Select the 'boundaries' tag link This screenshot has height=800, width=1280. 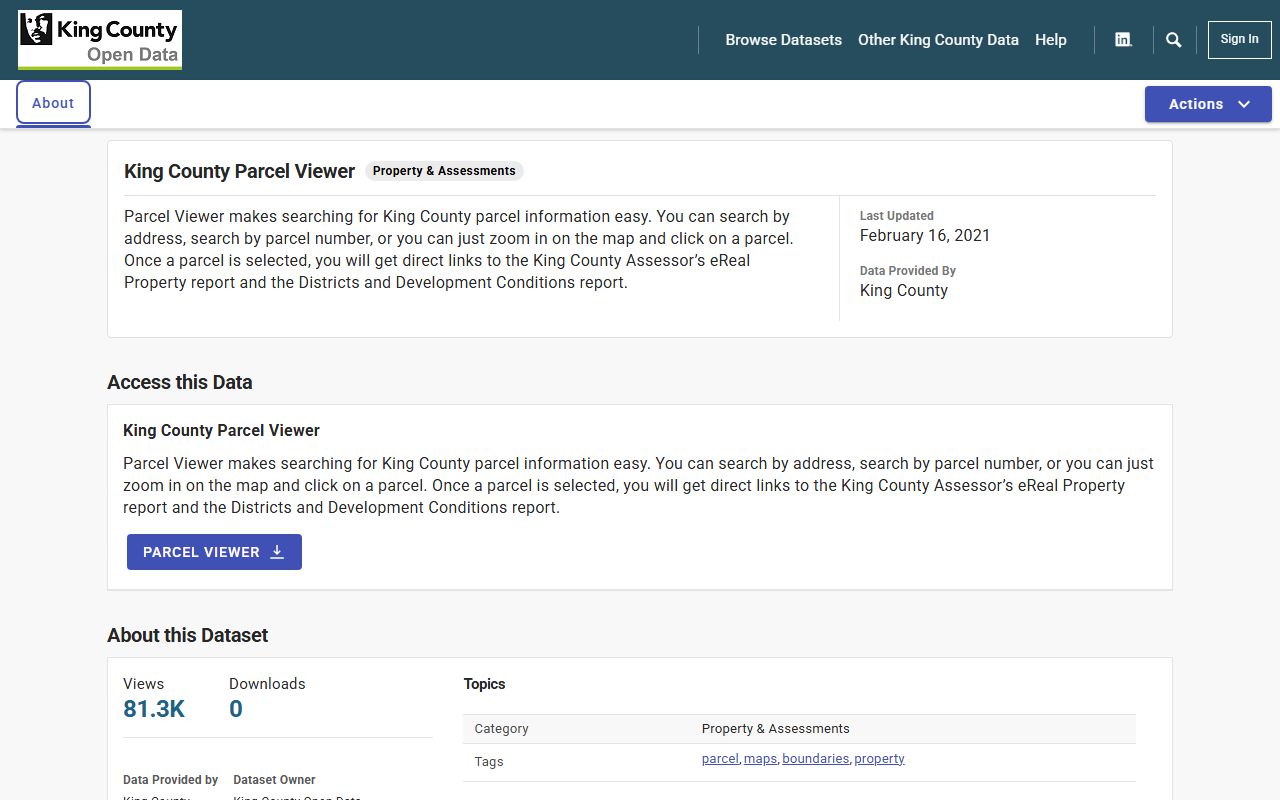click(x=815, y=759)
